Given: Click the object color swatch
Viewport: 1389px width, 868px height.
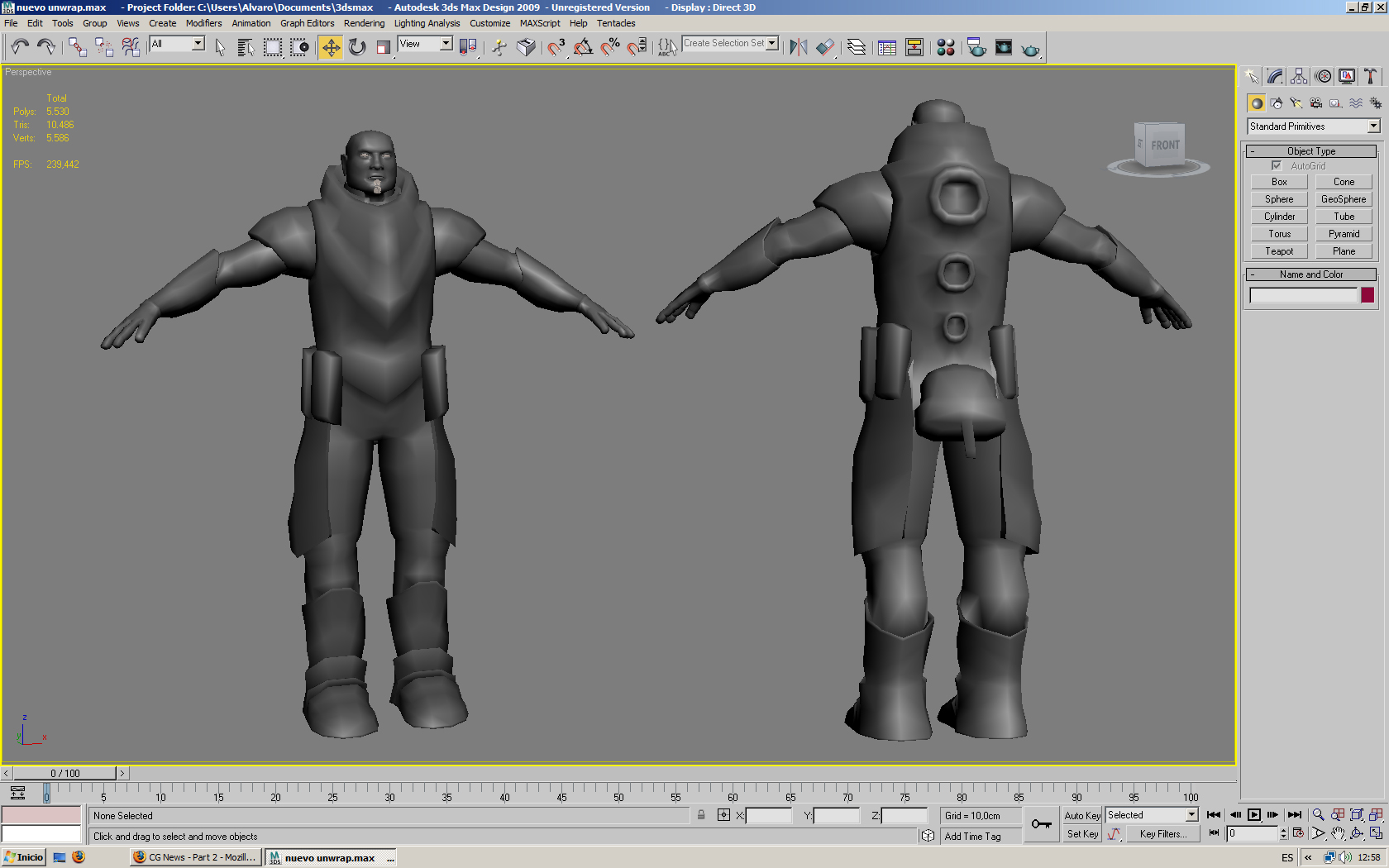Looking at the screenshot, I should click(1368, 295).
